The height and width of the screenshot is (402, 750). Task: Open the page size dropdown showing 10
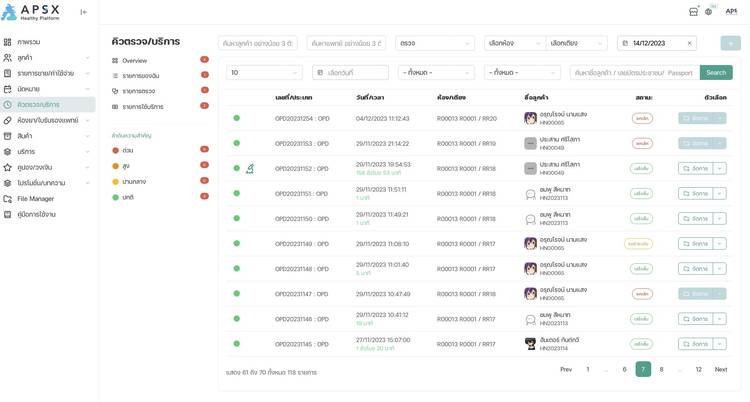click(x=264, y=73)
